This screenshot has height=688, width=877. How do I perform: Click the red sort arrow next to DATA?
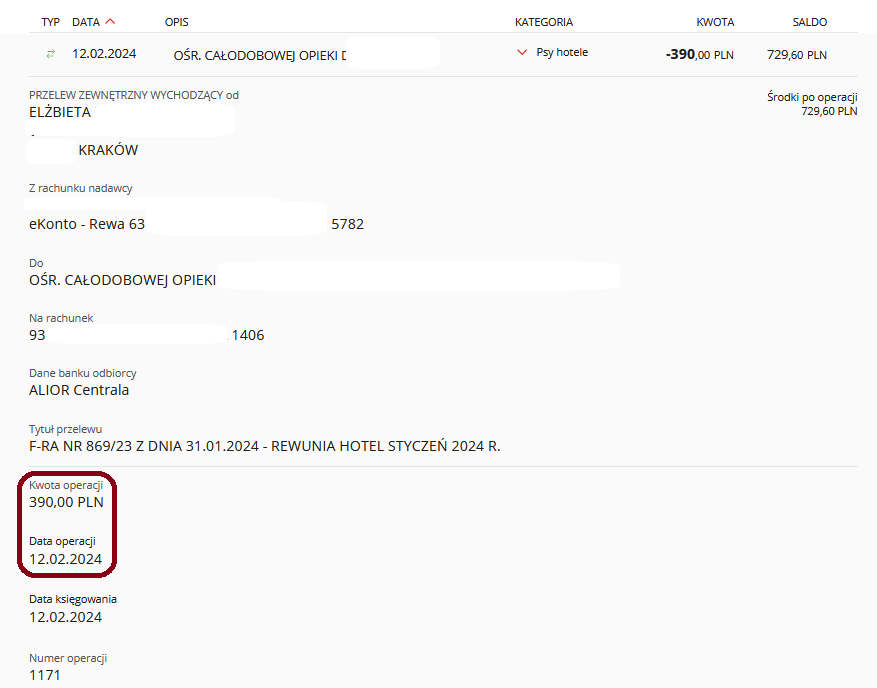tap(110, 22)
